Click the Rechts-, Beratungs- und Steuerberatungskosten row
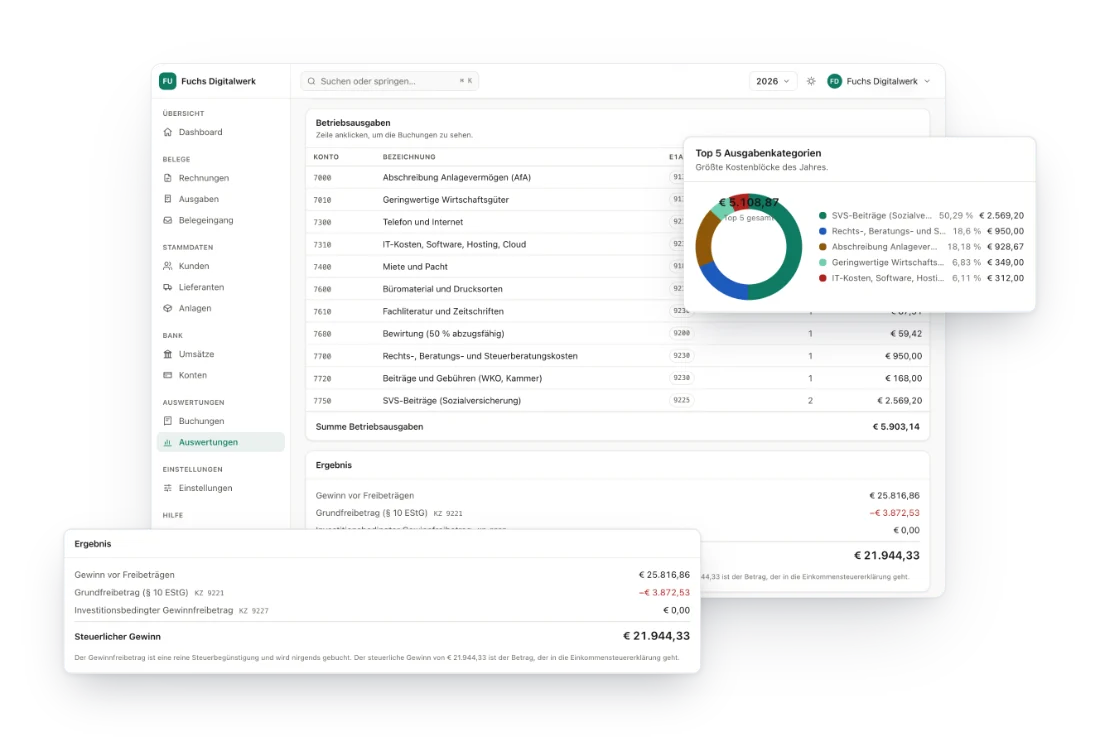Image resolution: width=1100 pixels, height=737 pixels. (617, 356)
